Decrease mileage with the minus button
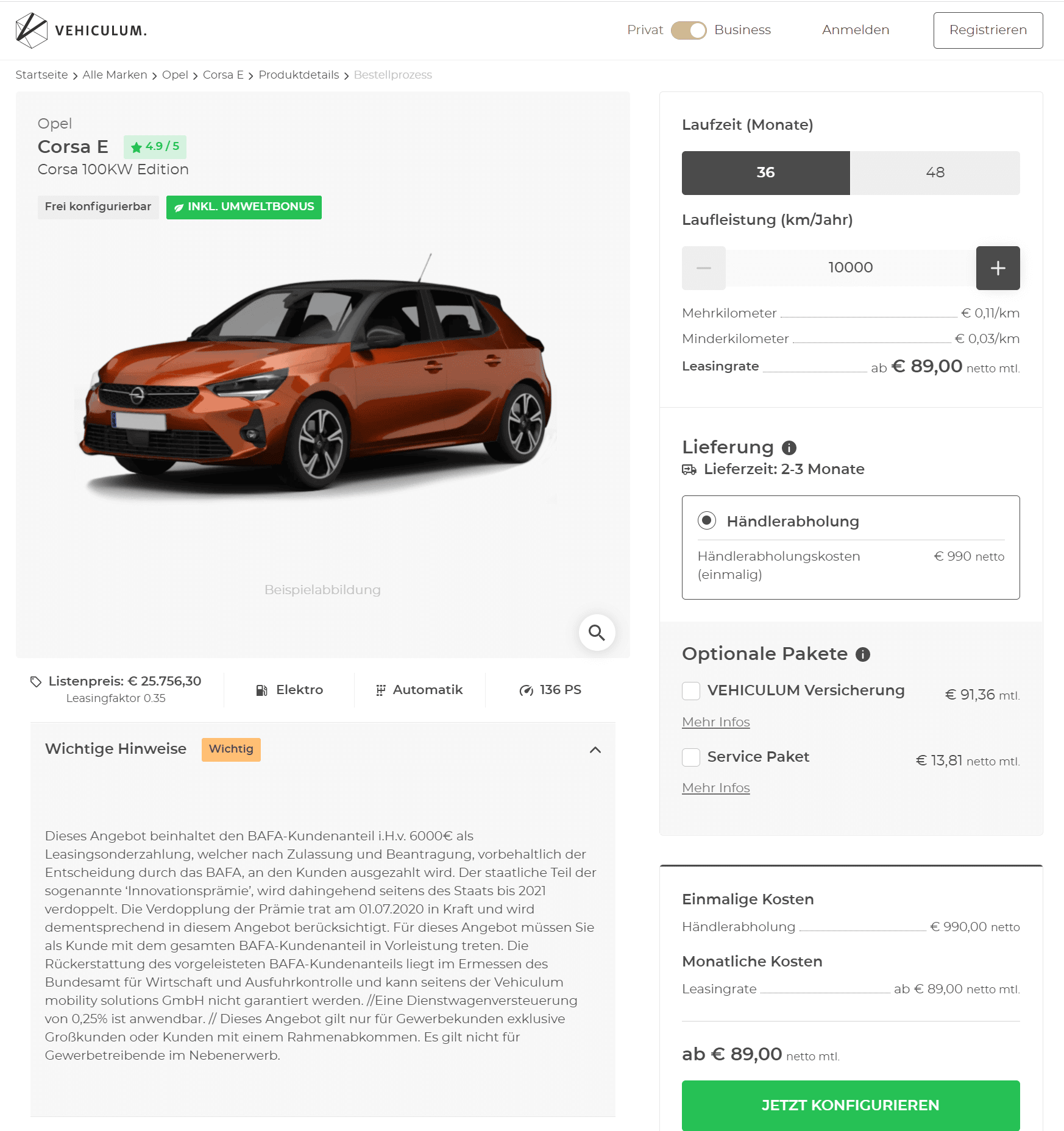 [704, 268]
